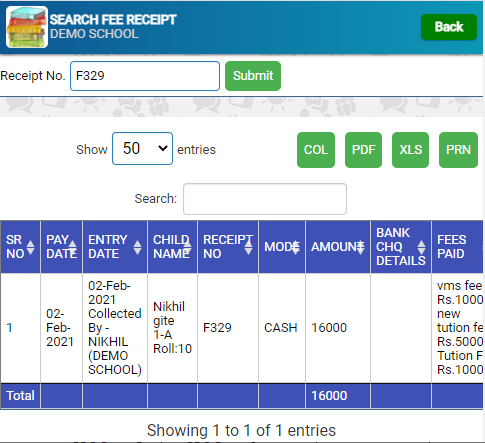Image resolution: width=485 pixels, height=443 pixels.
Task: Click the stacked books school logo
Action: (27, 27)
